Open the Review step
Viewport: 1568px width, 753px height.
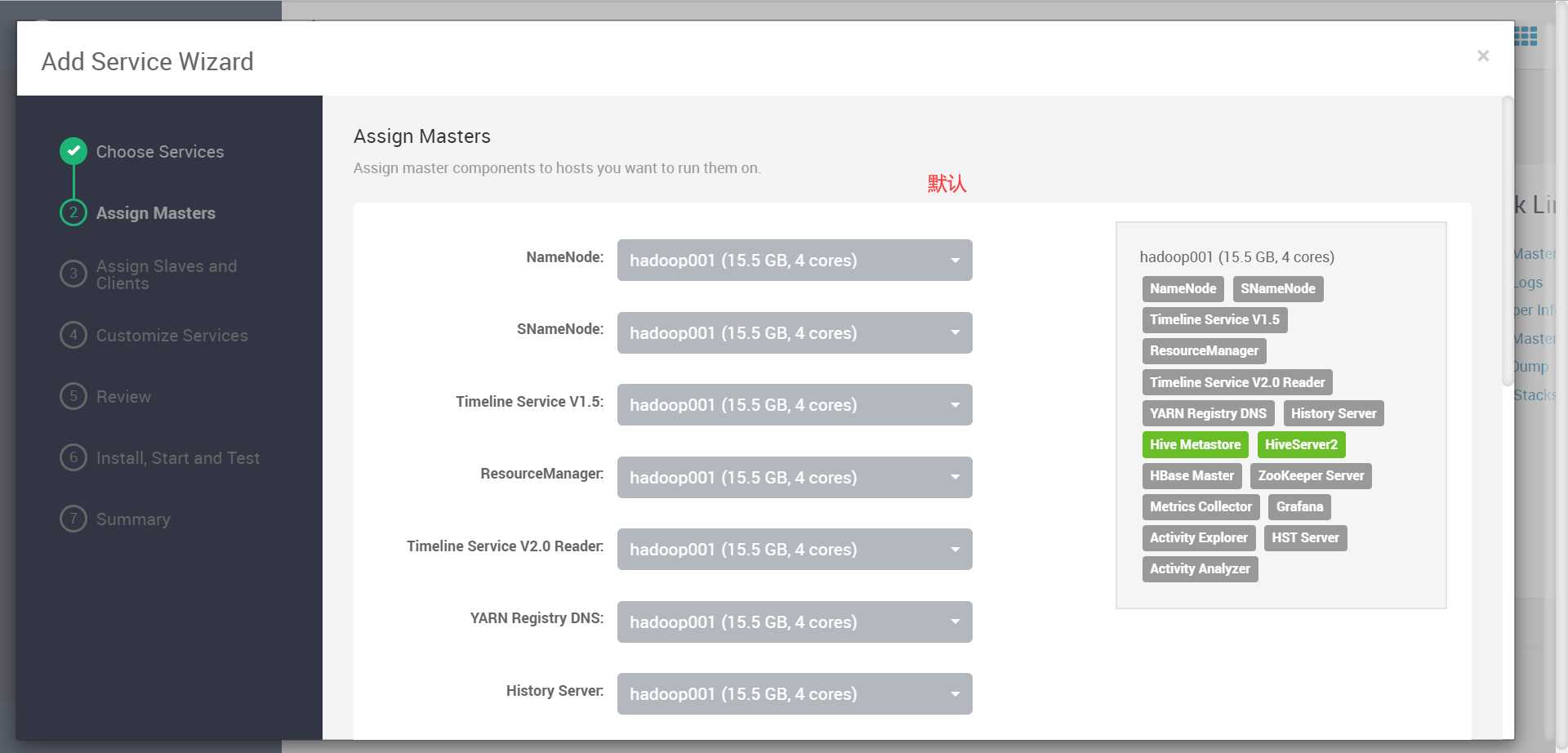pyautogui.click(x=123, y=397)
